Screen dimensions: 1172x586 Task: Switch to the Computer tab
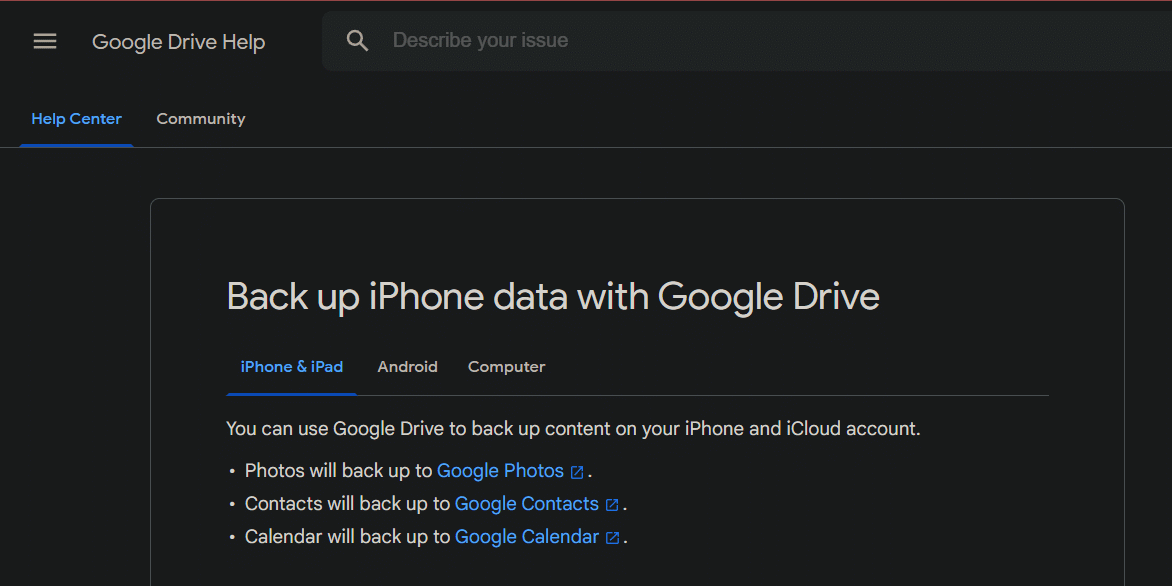click(x=507, y=367)
